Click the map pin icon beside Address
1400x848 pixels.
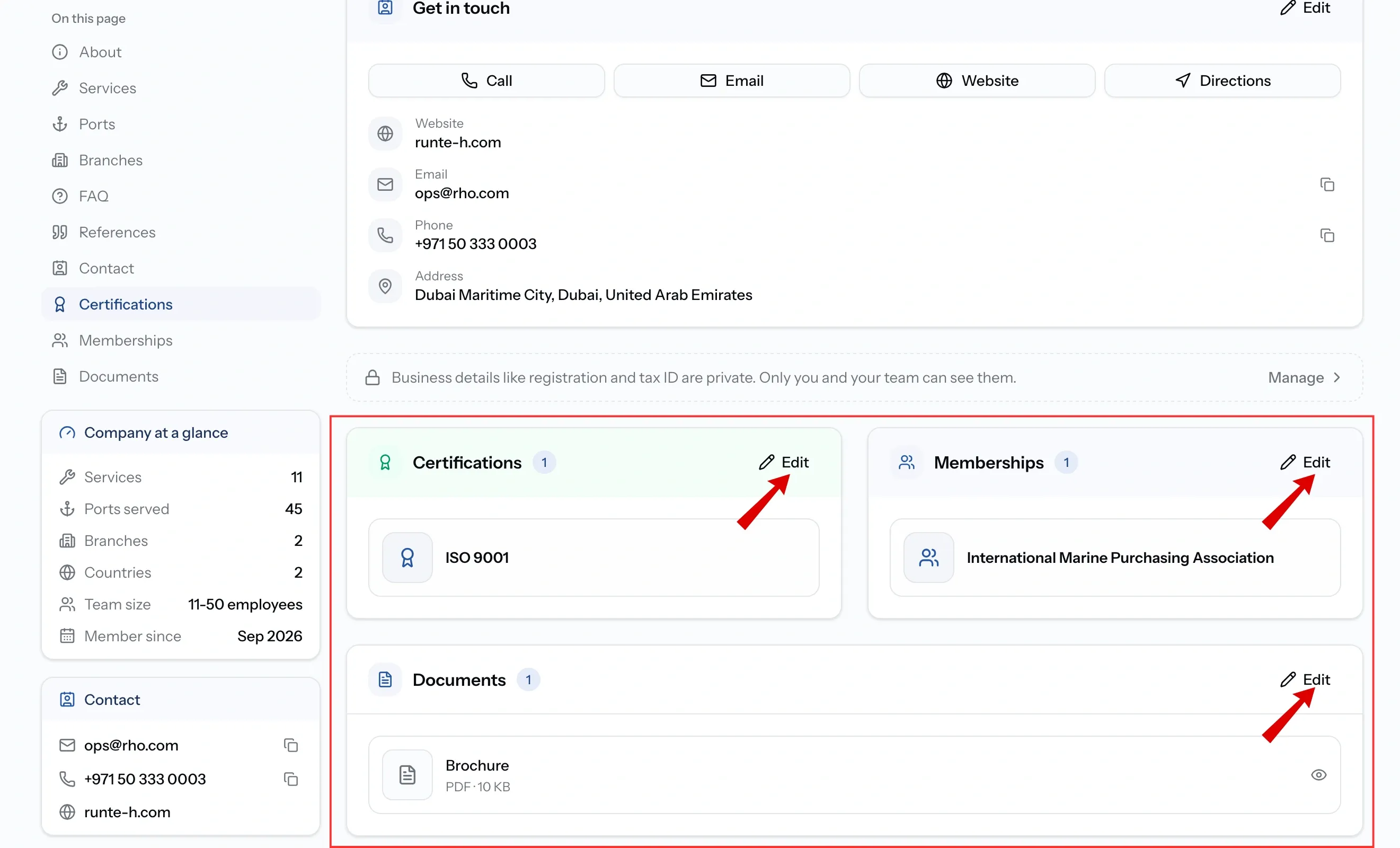[x=385, y=286]
